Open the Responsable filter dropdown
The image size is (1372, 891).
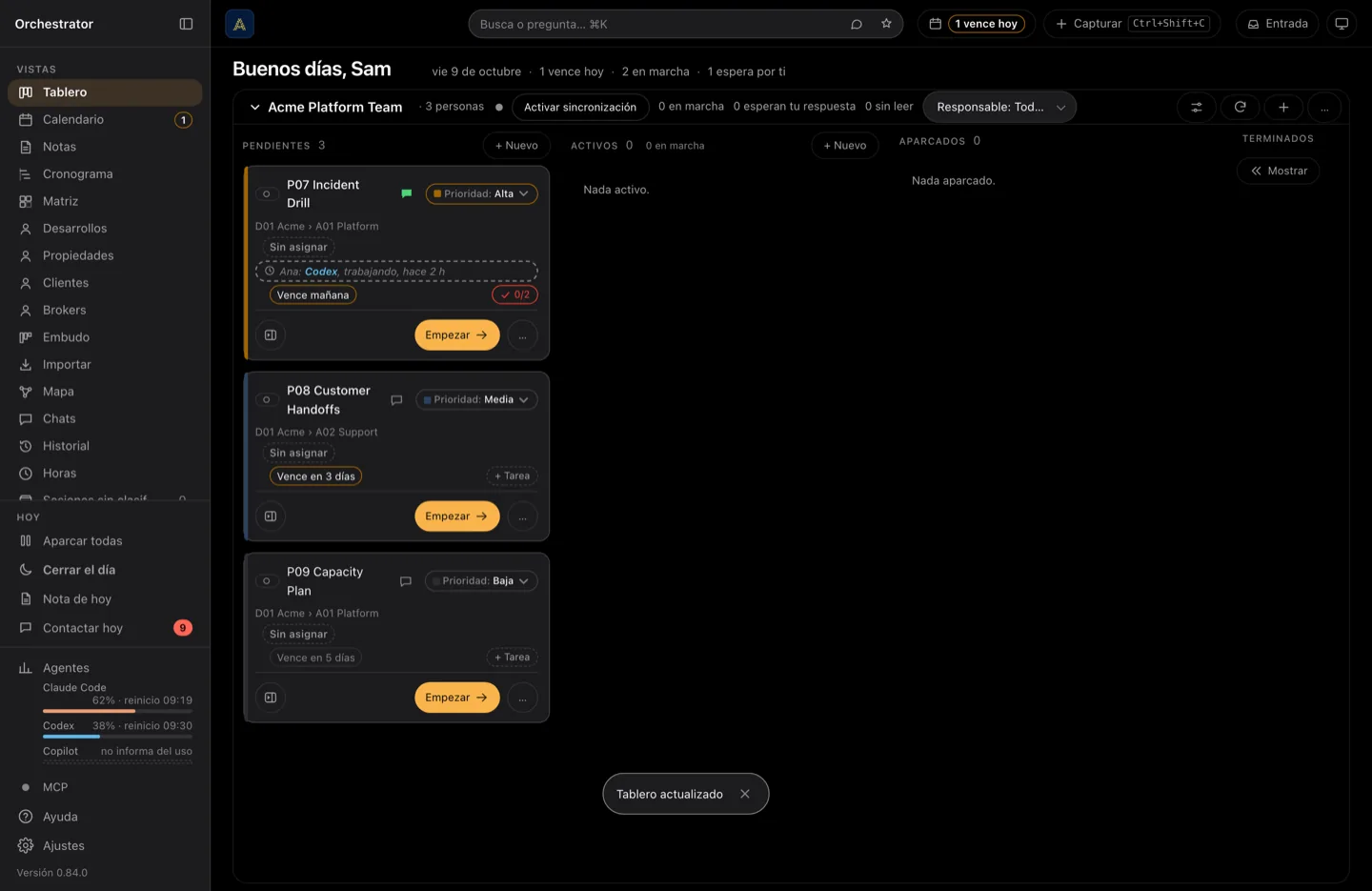click(x=999, y=107)
